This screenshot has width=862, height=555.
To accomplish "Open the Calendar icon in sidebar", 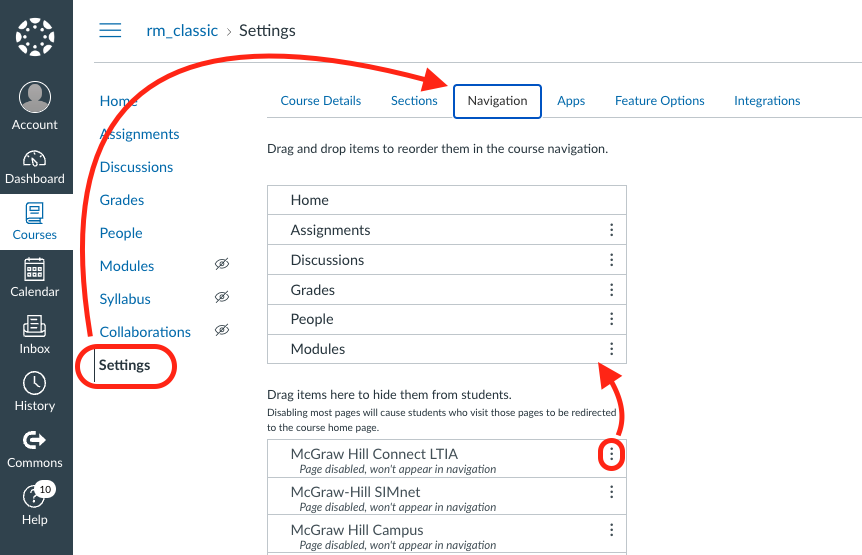I will (x=35, y=270).
